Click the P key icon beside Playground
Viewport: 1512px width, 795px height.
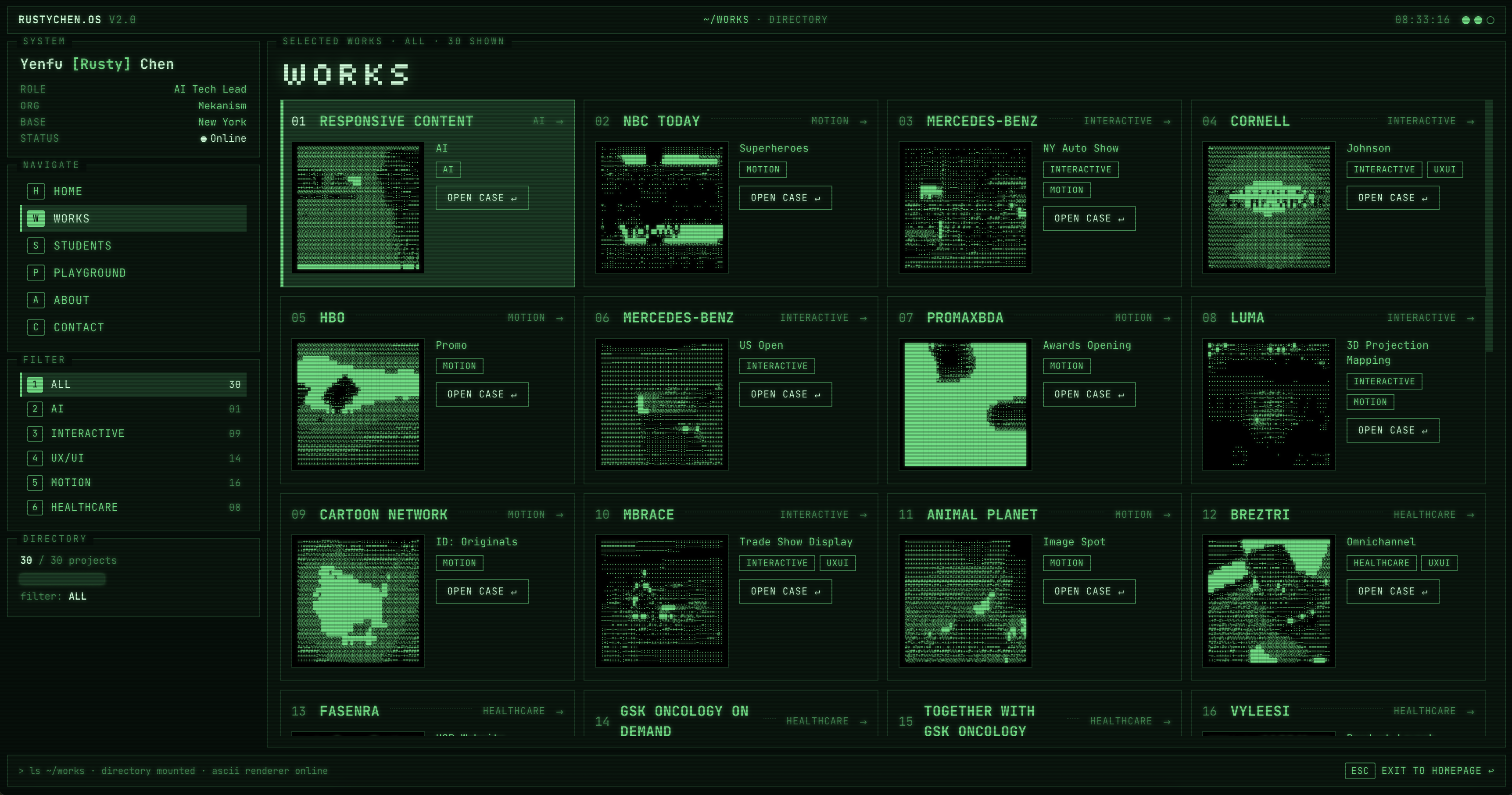point(36,273)
